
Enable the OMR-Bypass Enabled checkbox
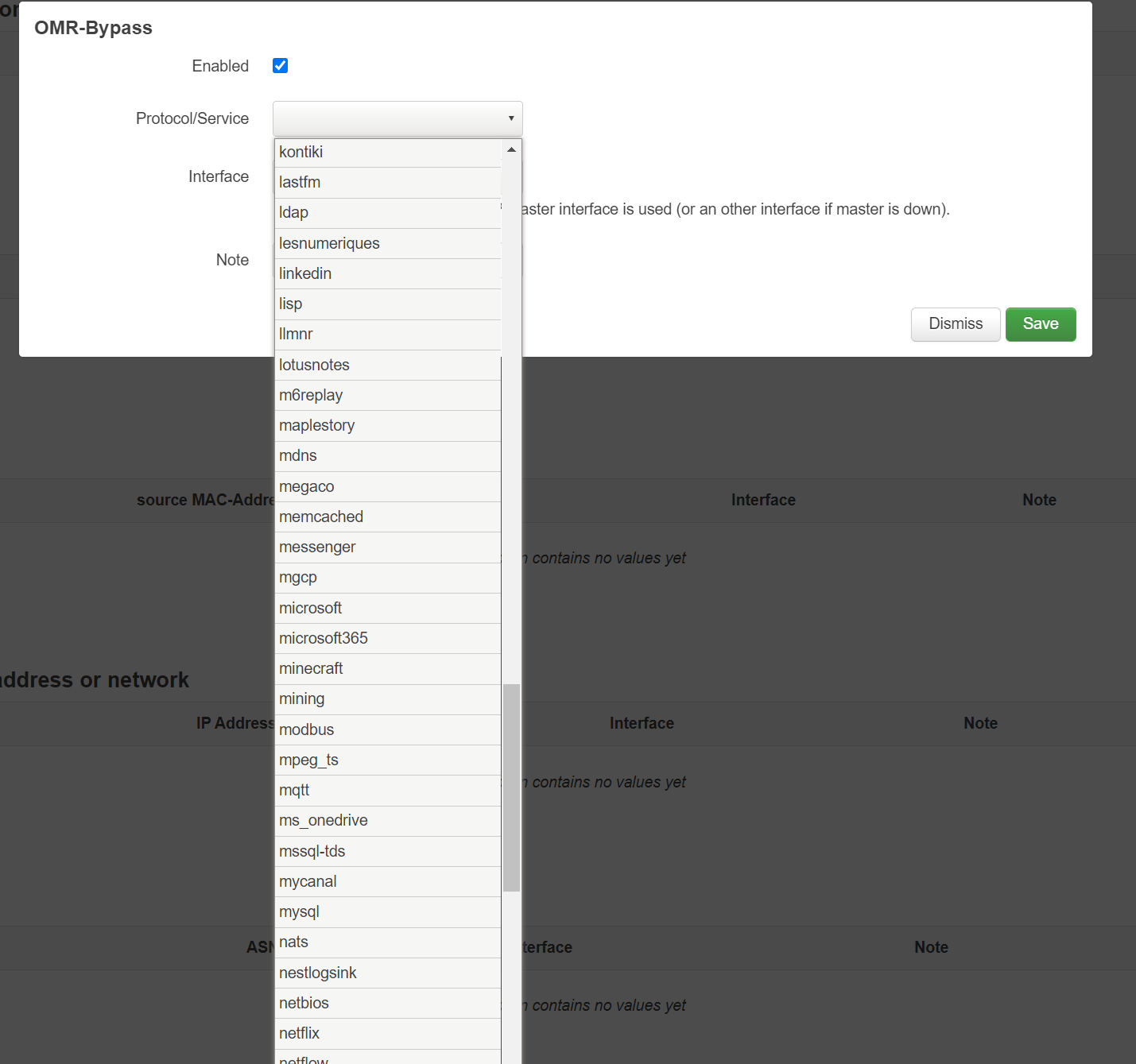(280, 66)
